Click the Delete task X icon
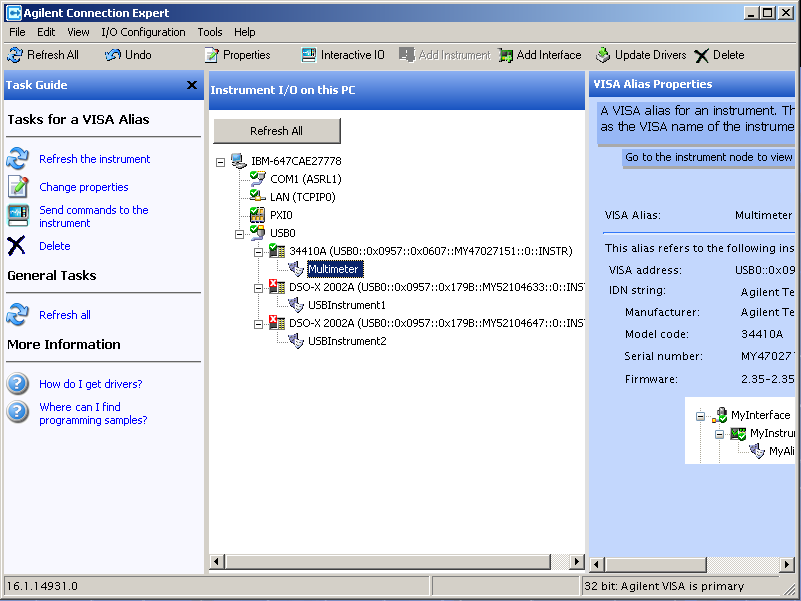 point(16,246)
